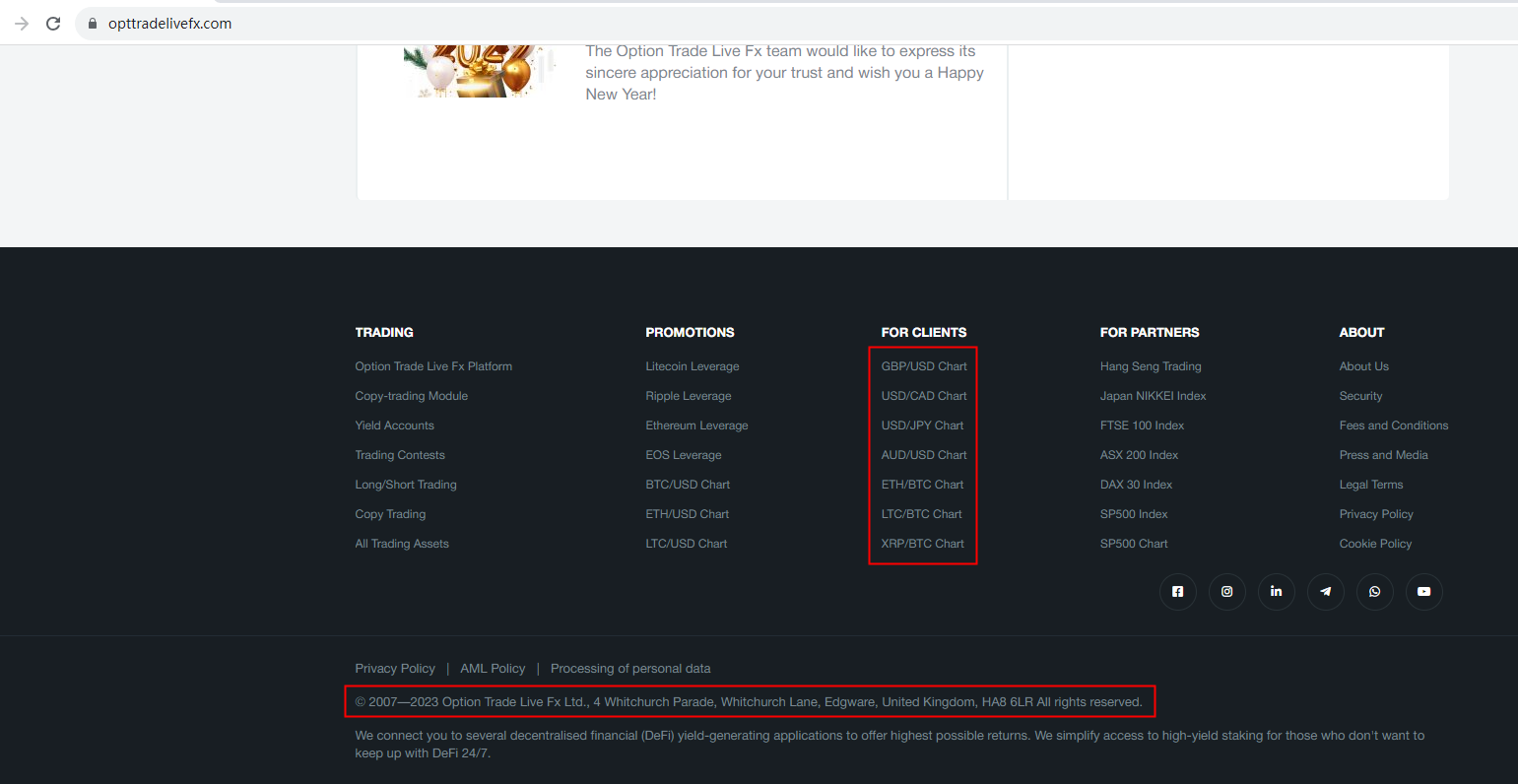Viewport: 1518px width, 784px height.
Task: Go to Copy-trading Module
Action: (412, 396)
